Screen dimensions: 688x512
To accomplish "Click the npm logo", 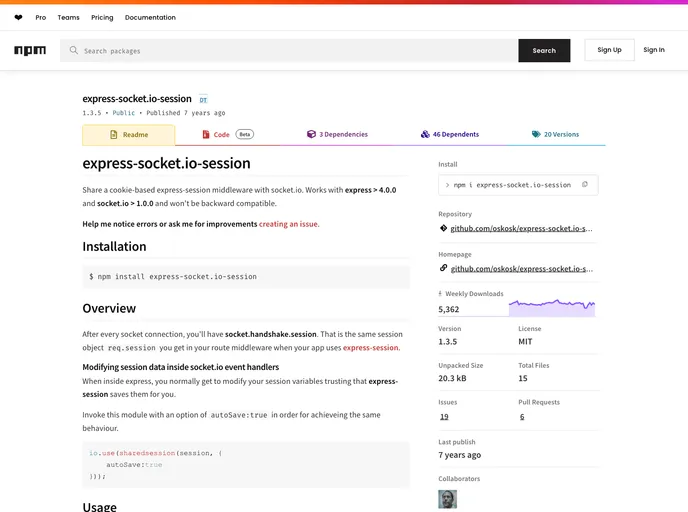I will (30, 50).
